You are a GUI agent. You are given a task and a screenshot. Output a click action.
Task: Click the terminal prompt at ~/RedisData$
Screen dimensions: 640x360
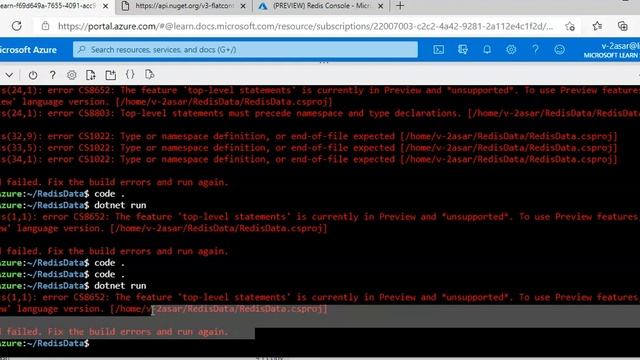tap(44, 343)
